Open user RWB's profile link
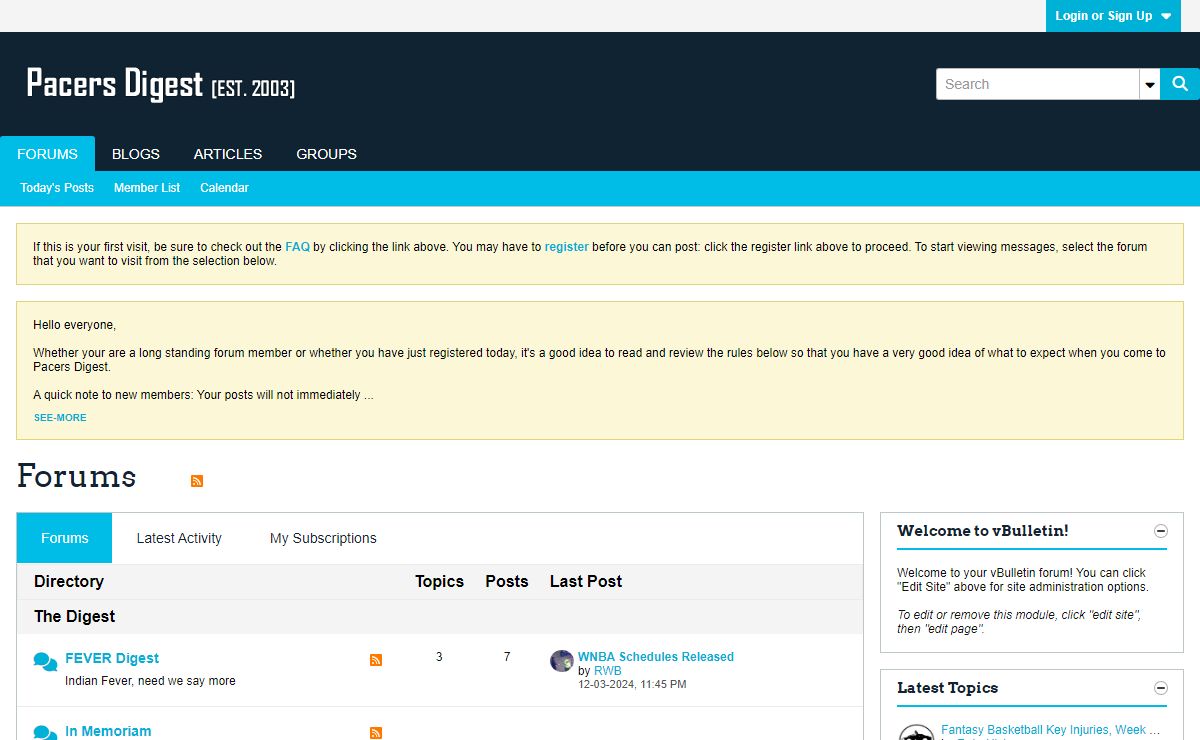Image resolution: width=1200 pixels, height=740 pixels. coord(608,671)
